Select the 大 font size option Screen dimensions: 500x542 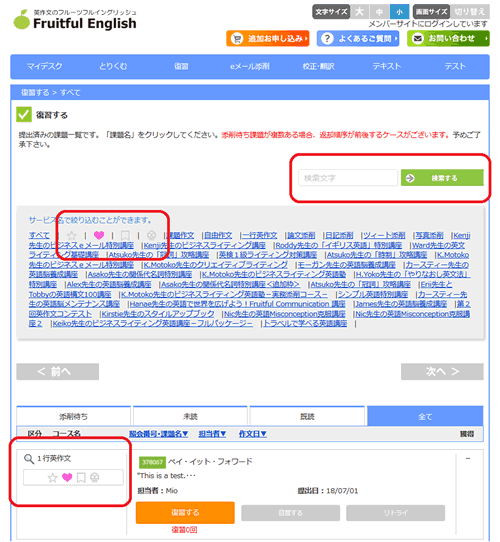(360, 12)
